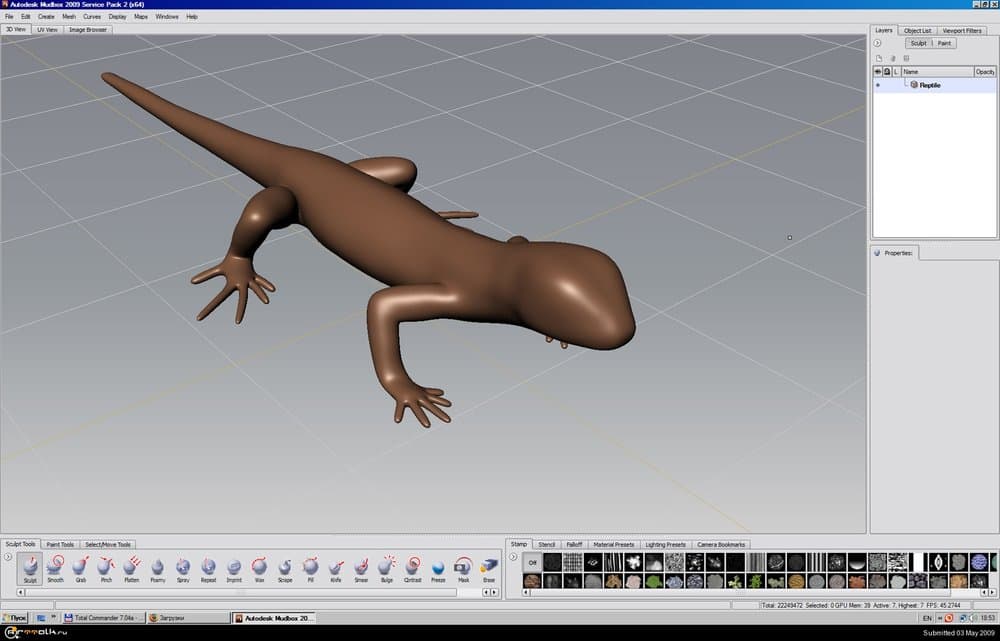Switch layer mode to Paint
Image resolution: width=1000 pixels, height=641 pixels.
tap(944, 43)
